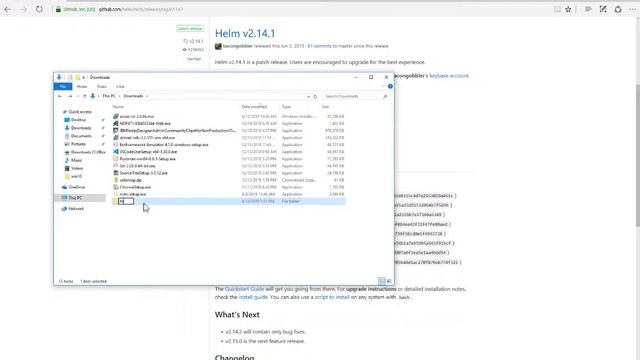Reload the GitHub page in browser
The width and height of the screenshot is (640, 360).
point(39,9)
